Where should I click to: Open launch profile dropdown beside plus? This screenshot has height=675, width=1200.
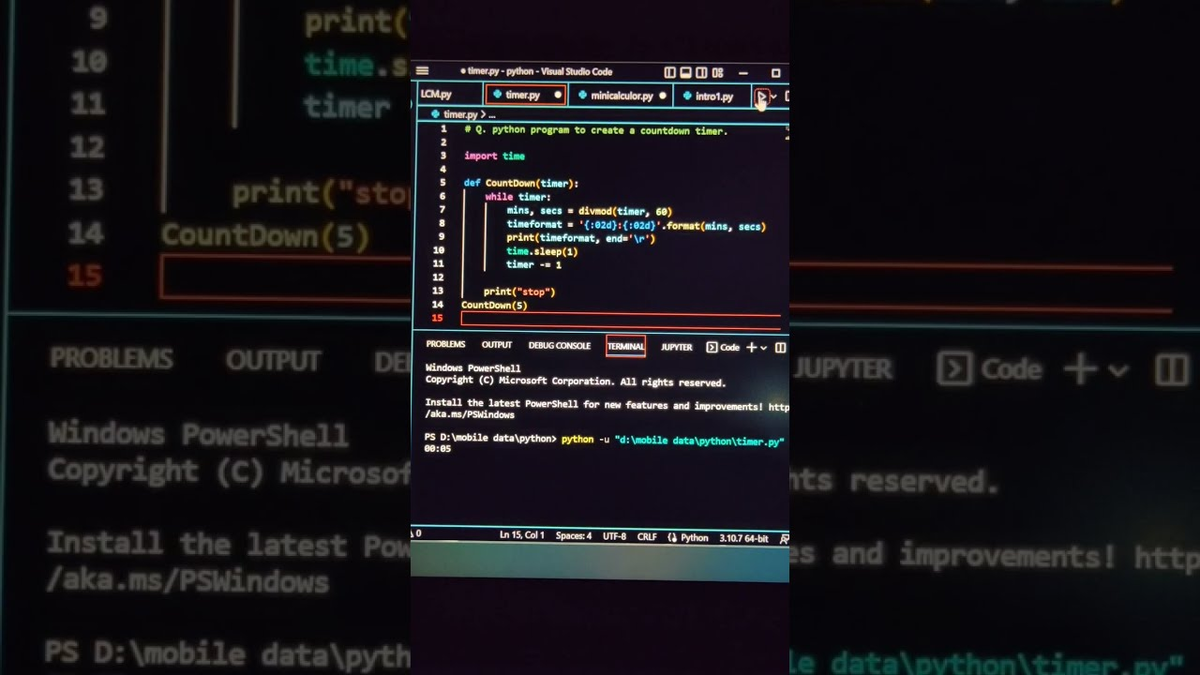click(x=764, y=347)
